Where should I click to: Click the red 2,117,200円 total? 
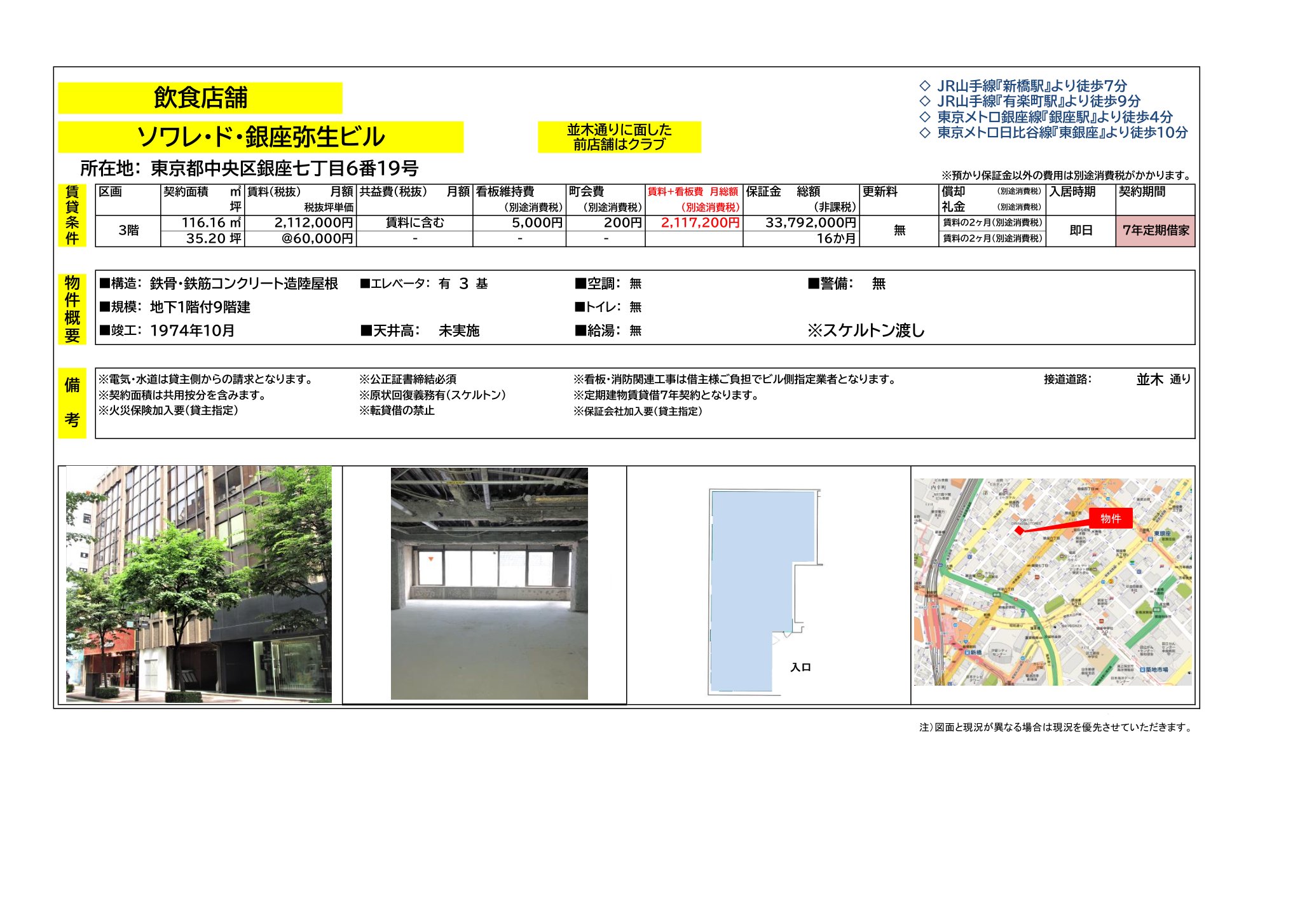700,222
